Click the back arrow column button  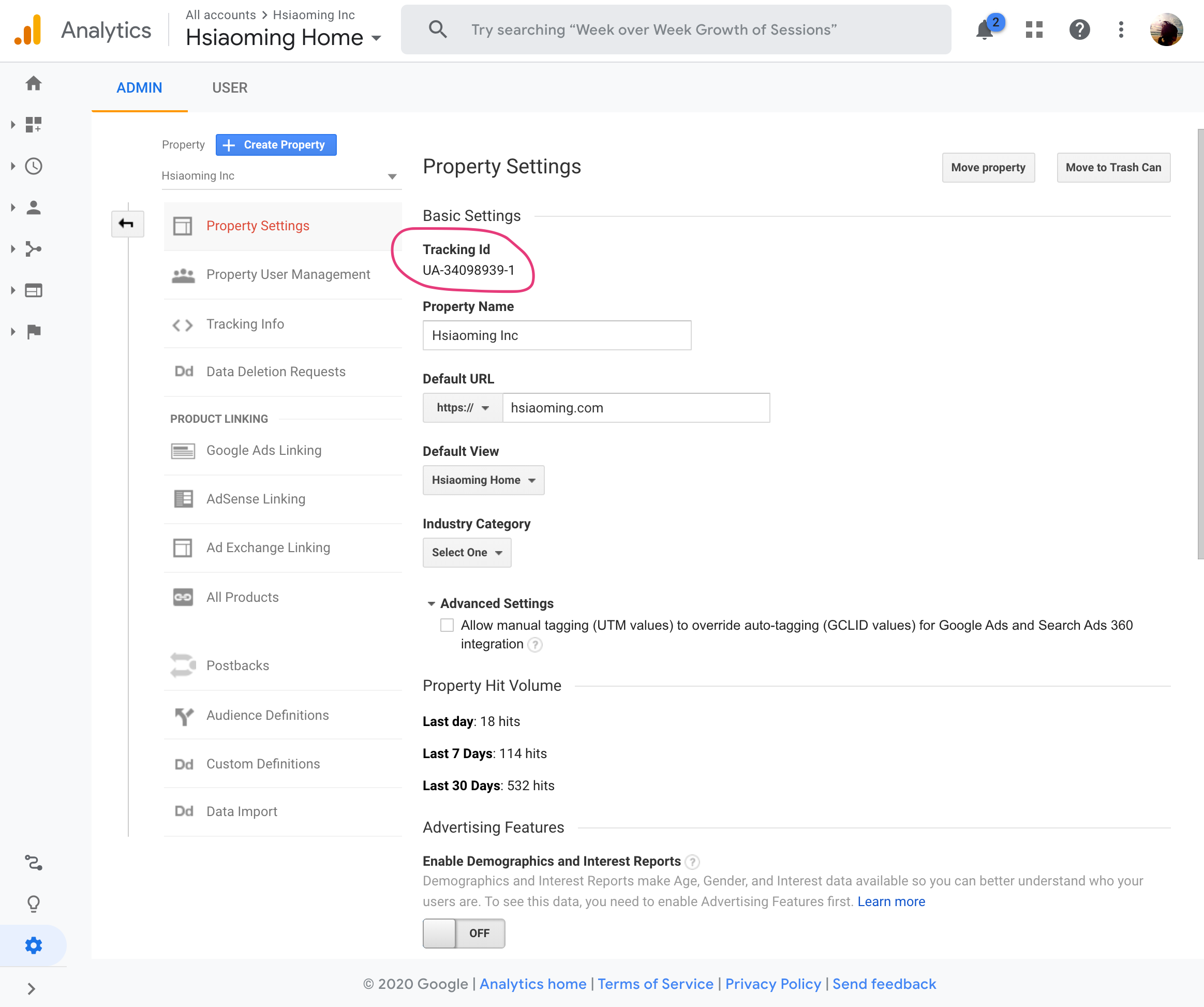click(127, 224)
